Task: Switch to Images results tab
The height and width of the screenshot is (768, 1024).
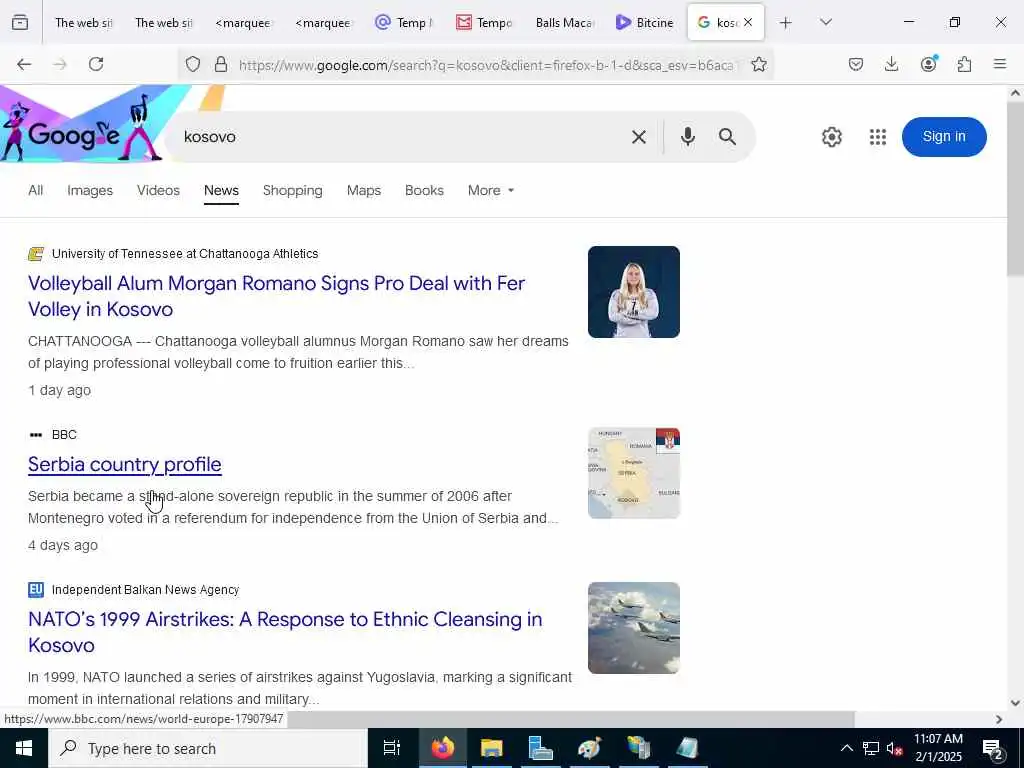Action: [90, 190]
